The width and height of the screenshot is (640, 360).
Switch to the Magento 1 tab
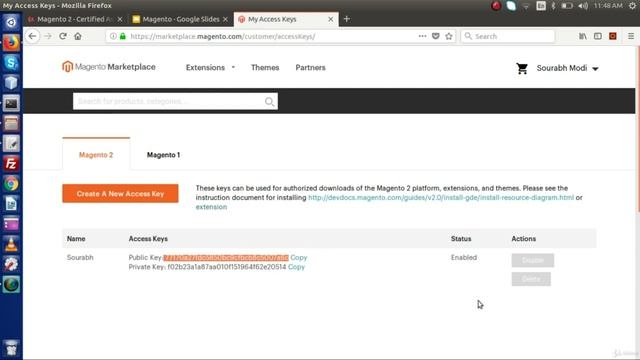click(163, 155)
